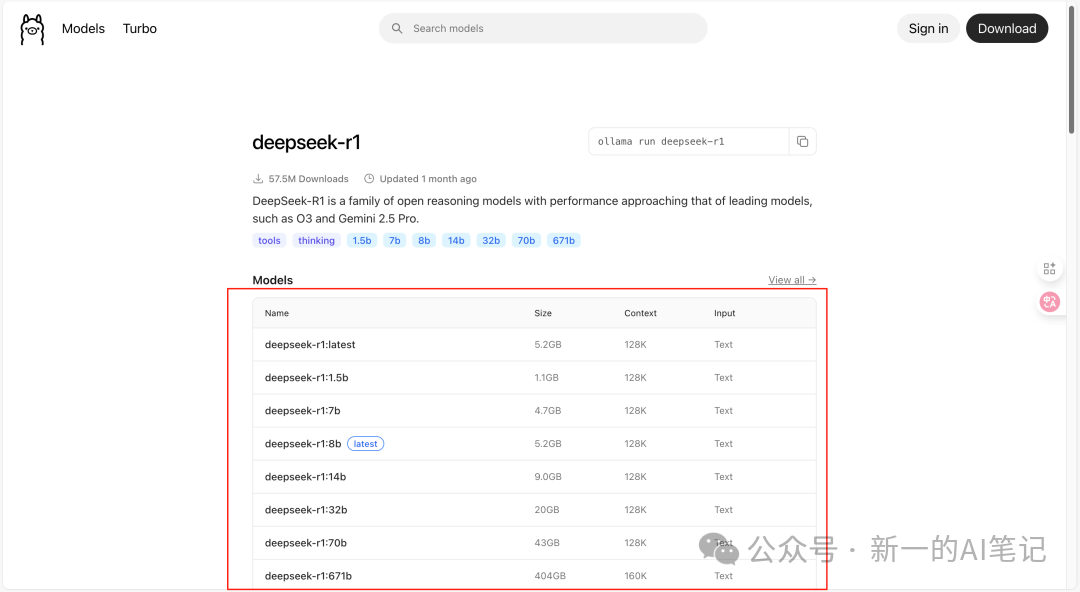This screenshot has height=592, width=1080.
Task: Click the latest badge beside deepseek-r1:8b
Action: [365, 444]
